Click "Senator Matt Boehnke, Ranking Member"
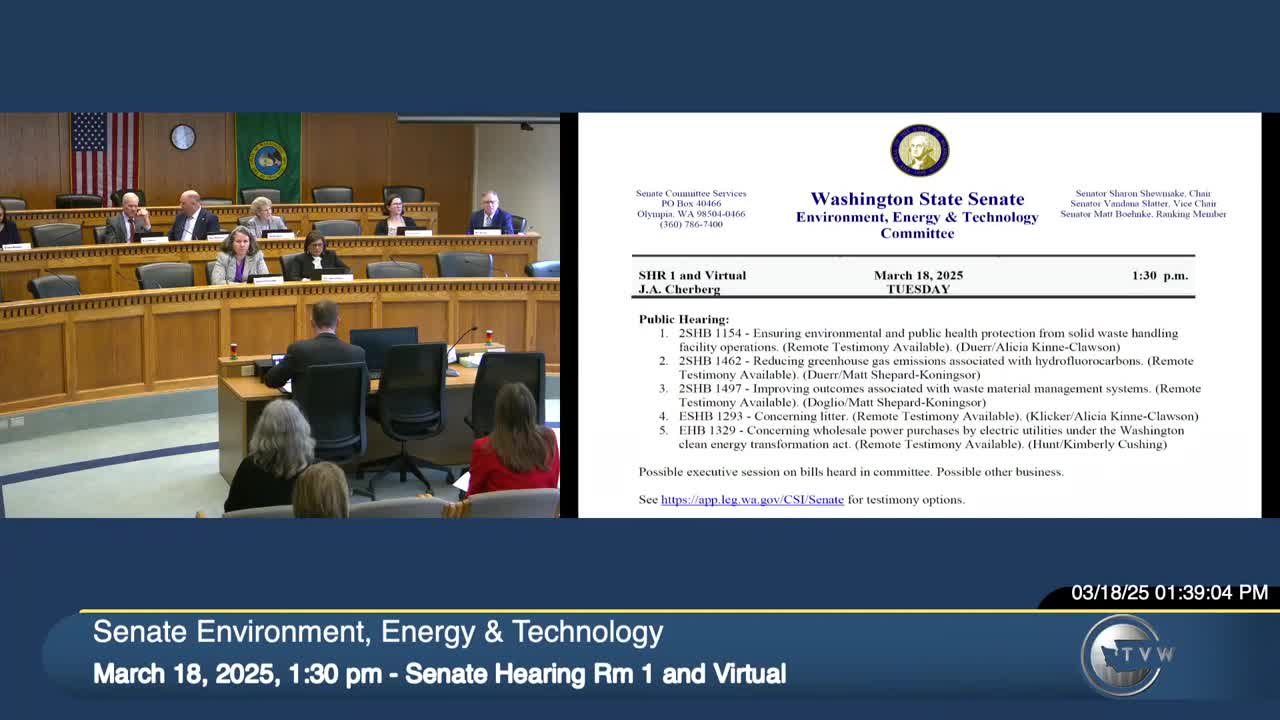 1143,214
